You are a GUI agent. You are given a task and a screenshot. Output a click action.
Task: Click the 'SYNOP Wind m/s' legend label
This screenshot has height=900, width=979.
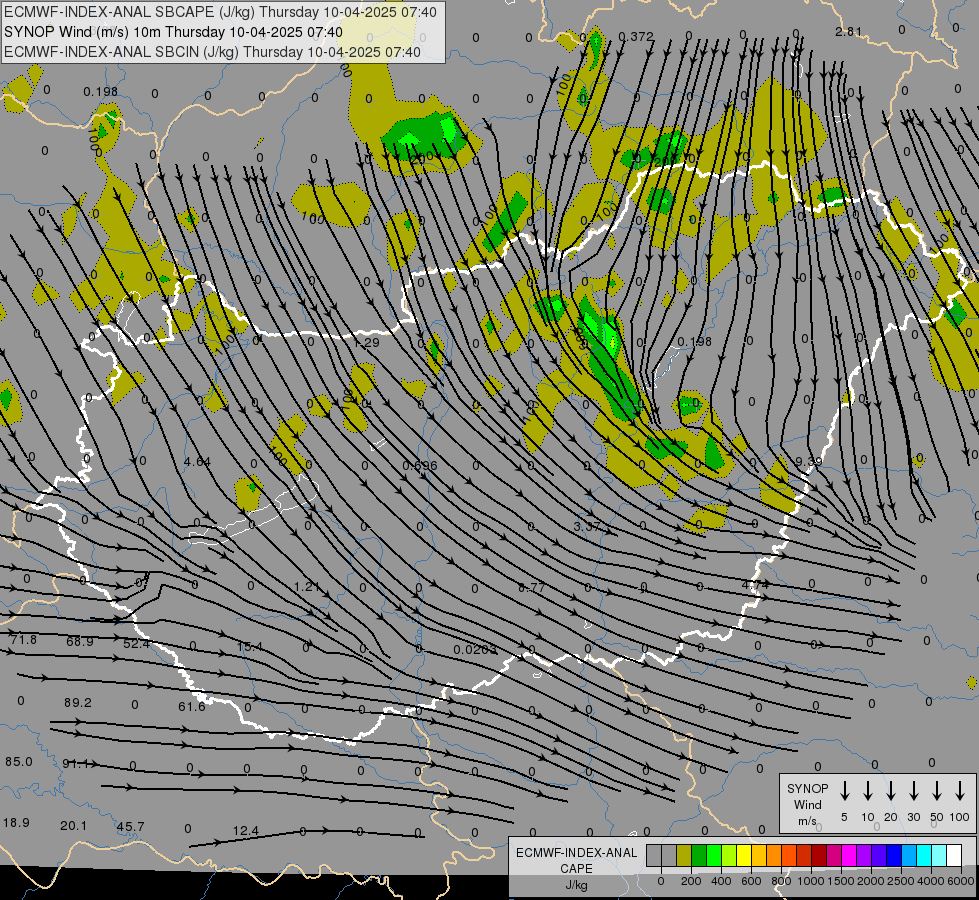807,804
